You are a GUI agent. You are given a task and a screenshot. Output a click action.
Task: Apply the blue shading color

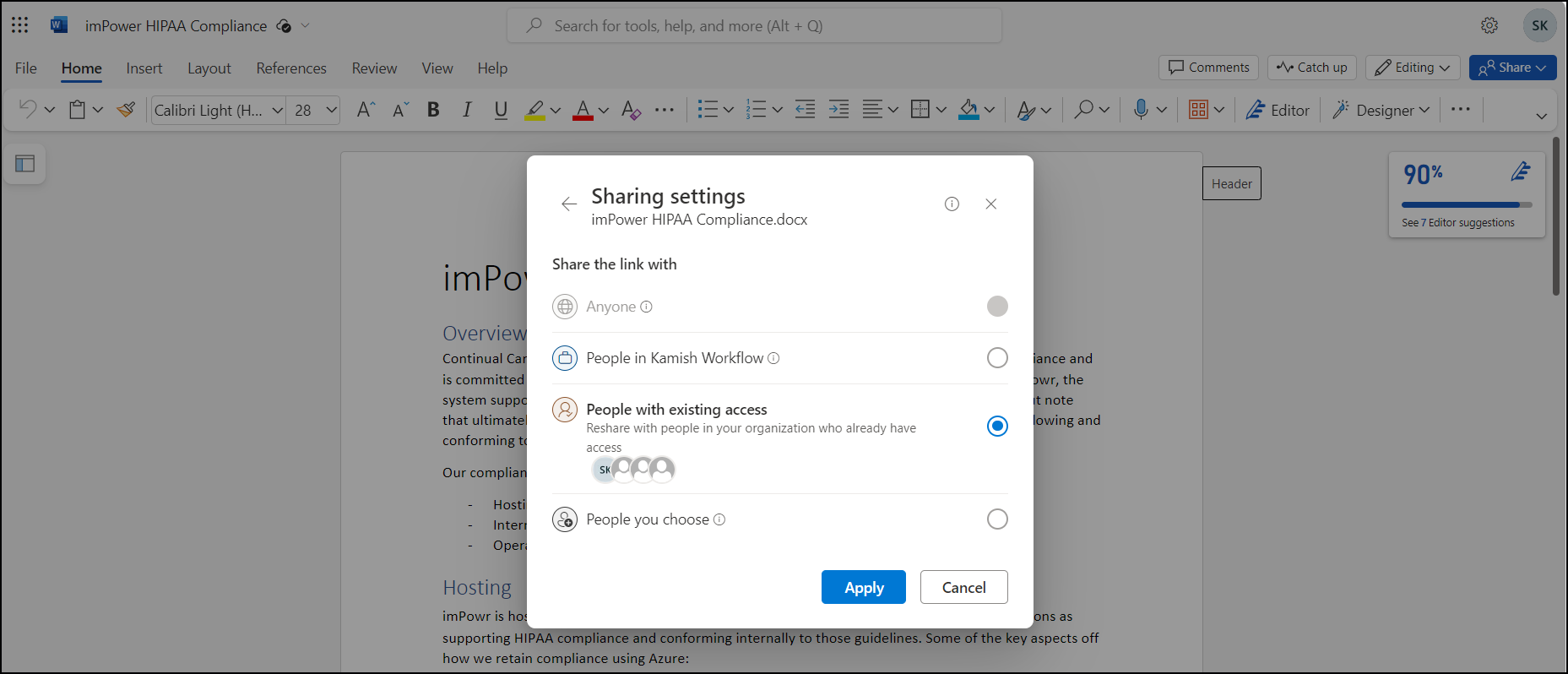(x=968, y=110)
